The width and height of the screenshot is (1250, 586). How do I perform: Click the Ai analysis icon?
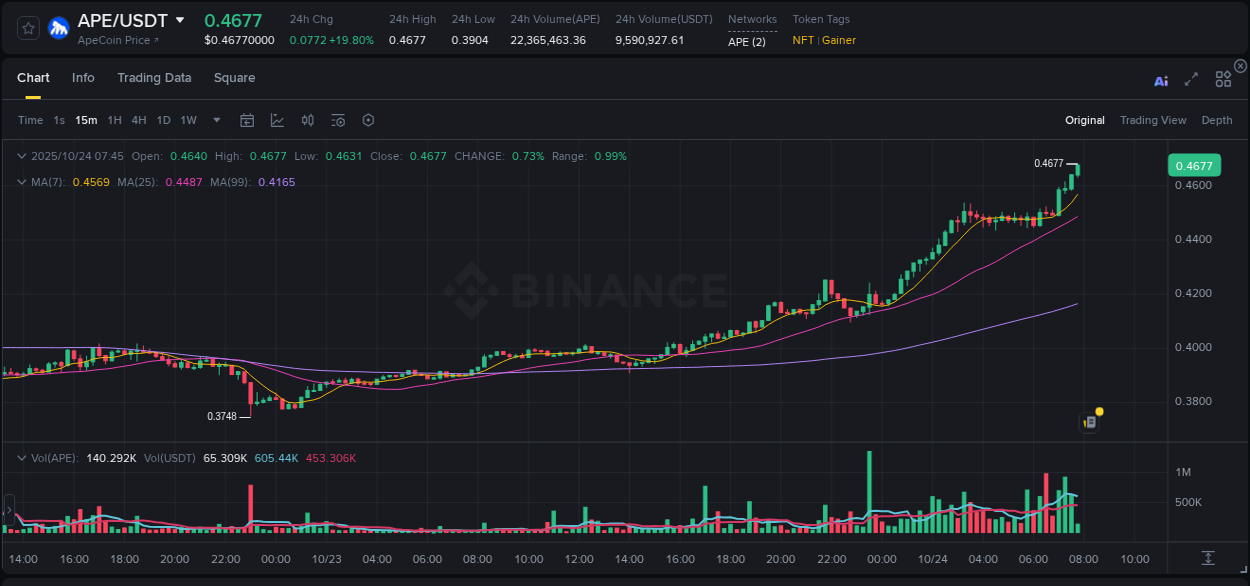1160,80
